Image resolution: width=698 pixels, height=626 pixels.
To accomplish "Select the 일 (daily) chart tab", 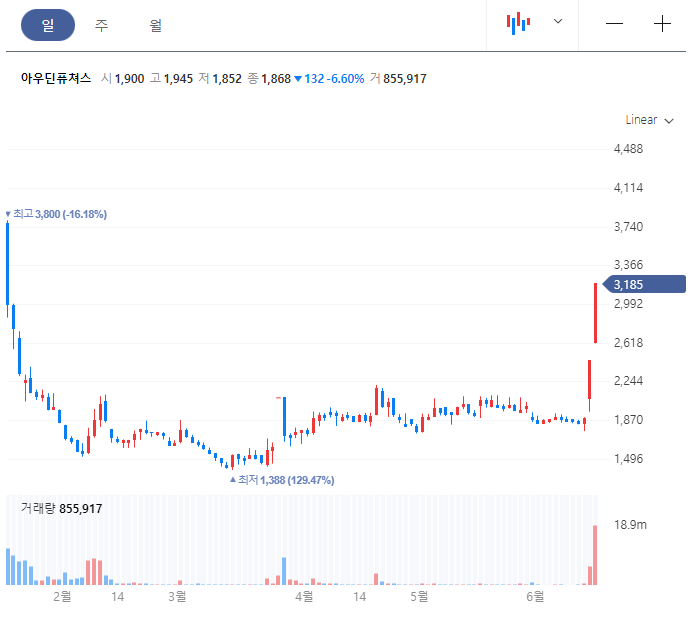I will (48, 25).
